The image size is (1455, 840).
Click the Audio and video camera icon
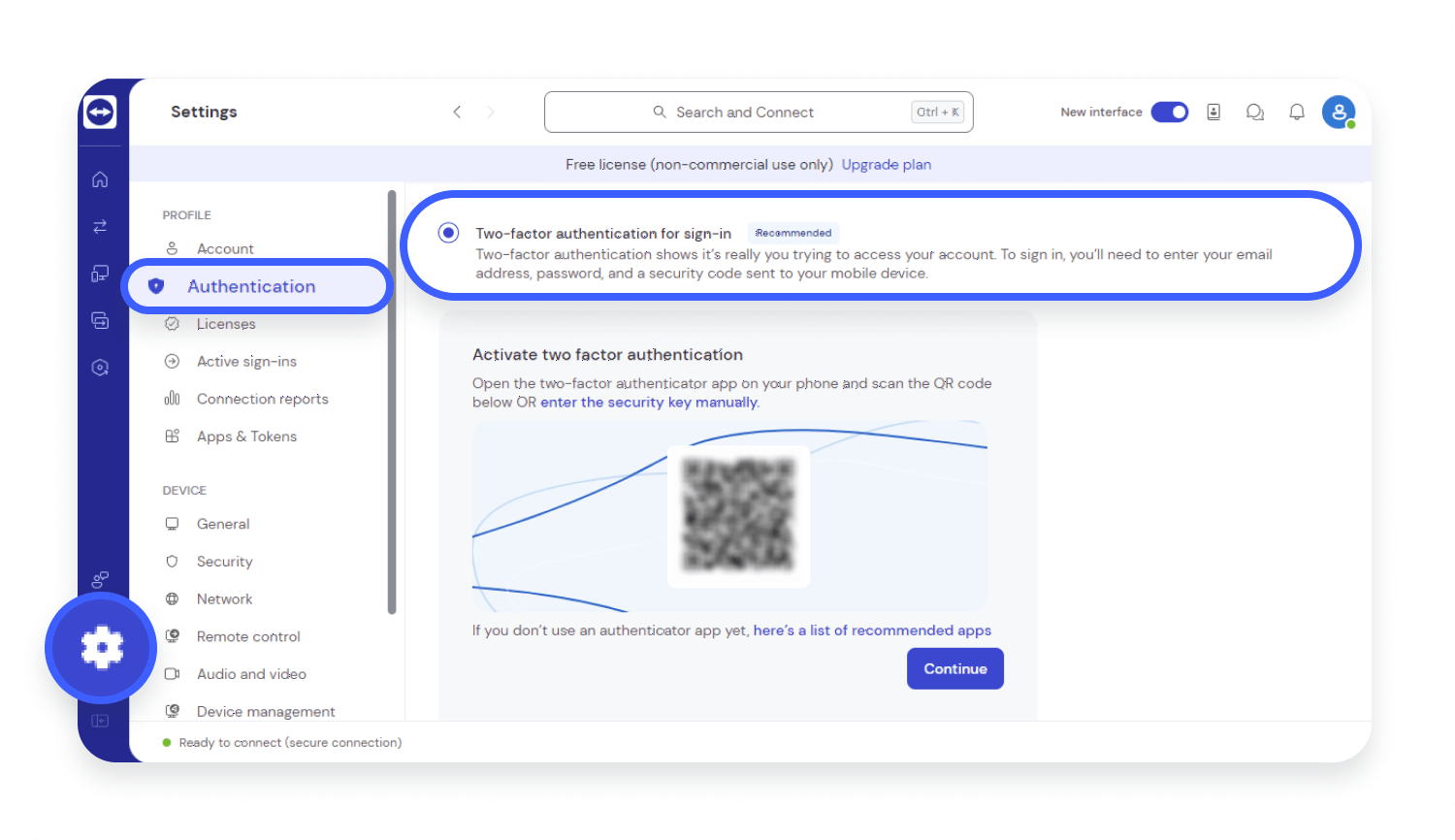click(172, 674)
